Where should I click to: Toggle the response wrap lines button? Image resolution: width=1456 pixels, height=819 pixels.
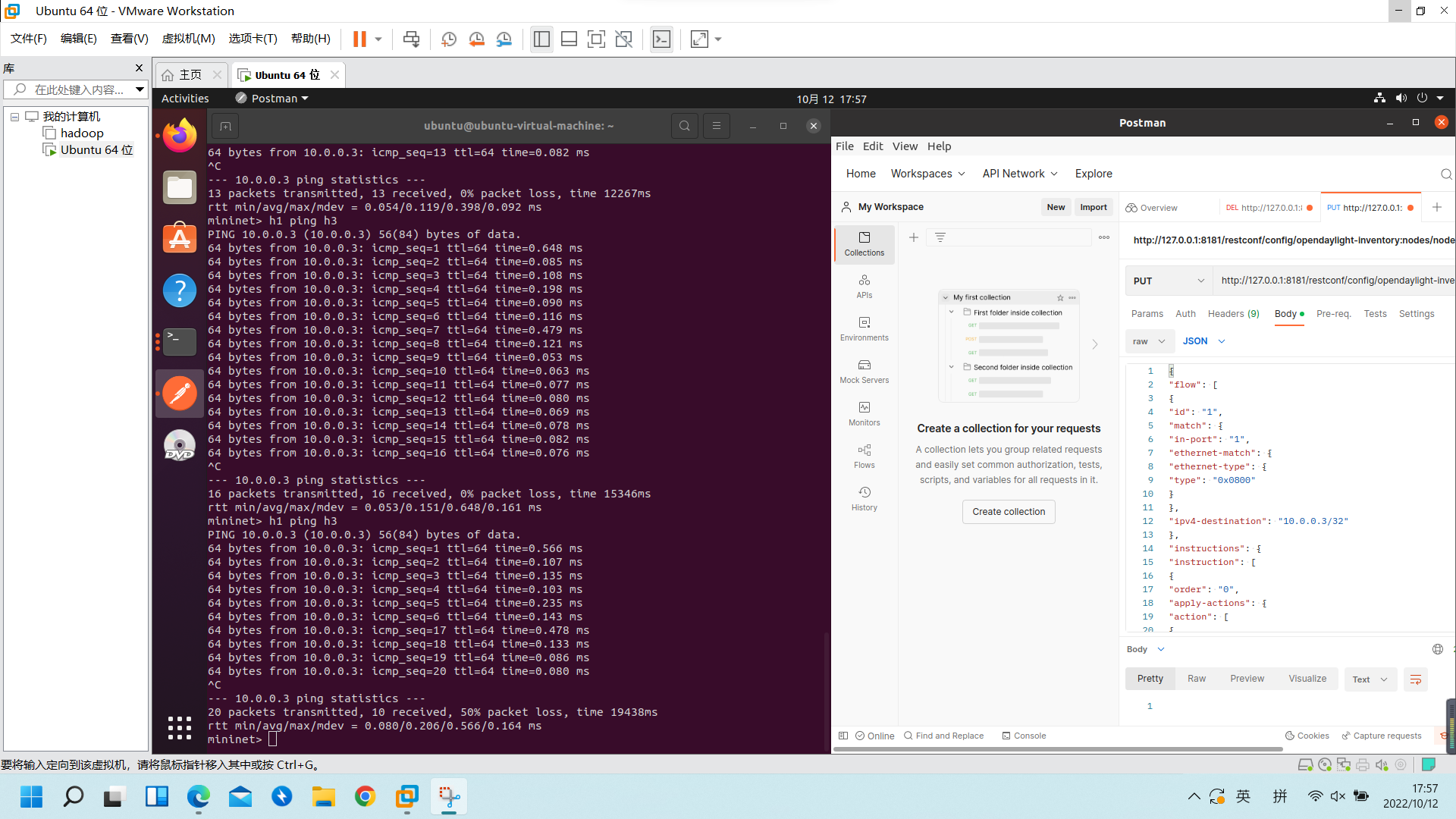pyautogui.click(x=1415, y=679)
